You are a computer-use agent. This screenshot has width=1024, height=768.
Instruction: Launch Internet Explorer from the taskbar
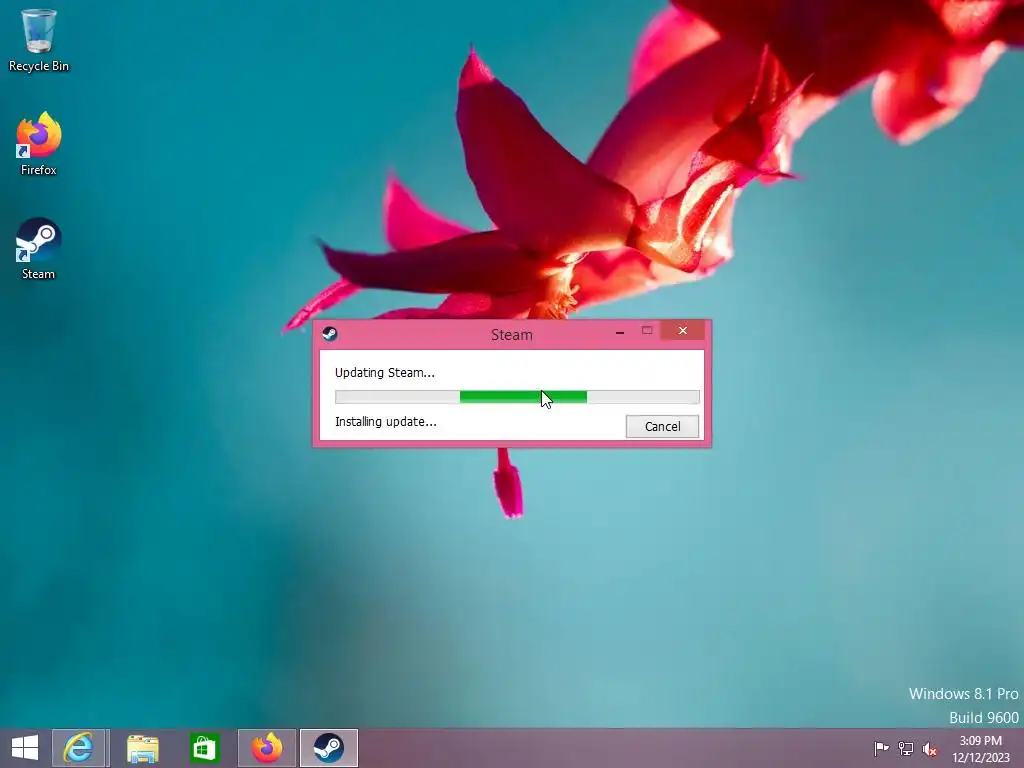pos(78,748)
